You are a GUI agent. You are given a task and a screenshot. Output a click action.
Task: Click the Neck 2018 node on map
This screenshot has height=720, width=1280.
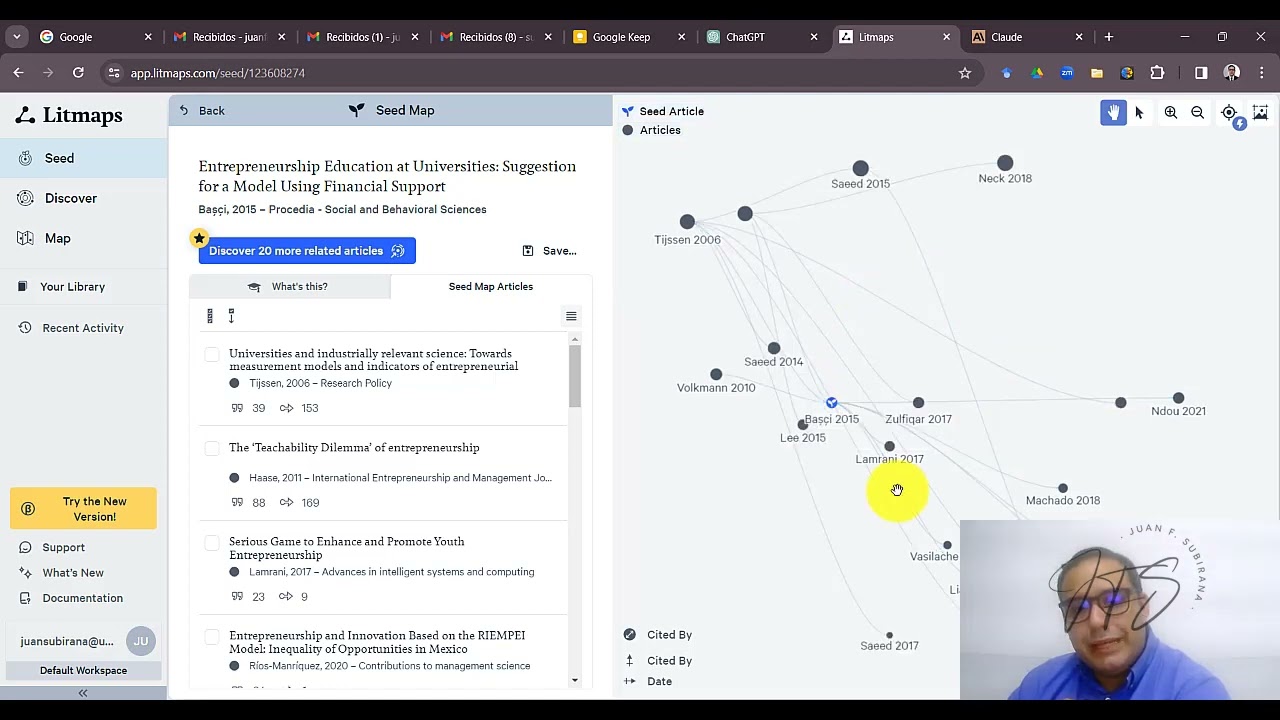(1005, 163)
